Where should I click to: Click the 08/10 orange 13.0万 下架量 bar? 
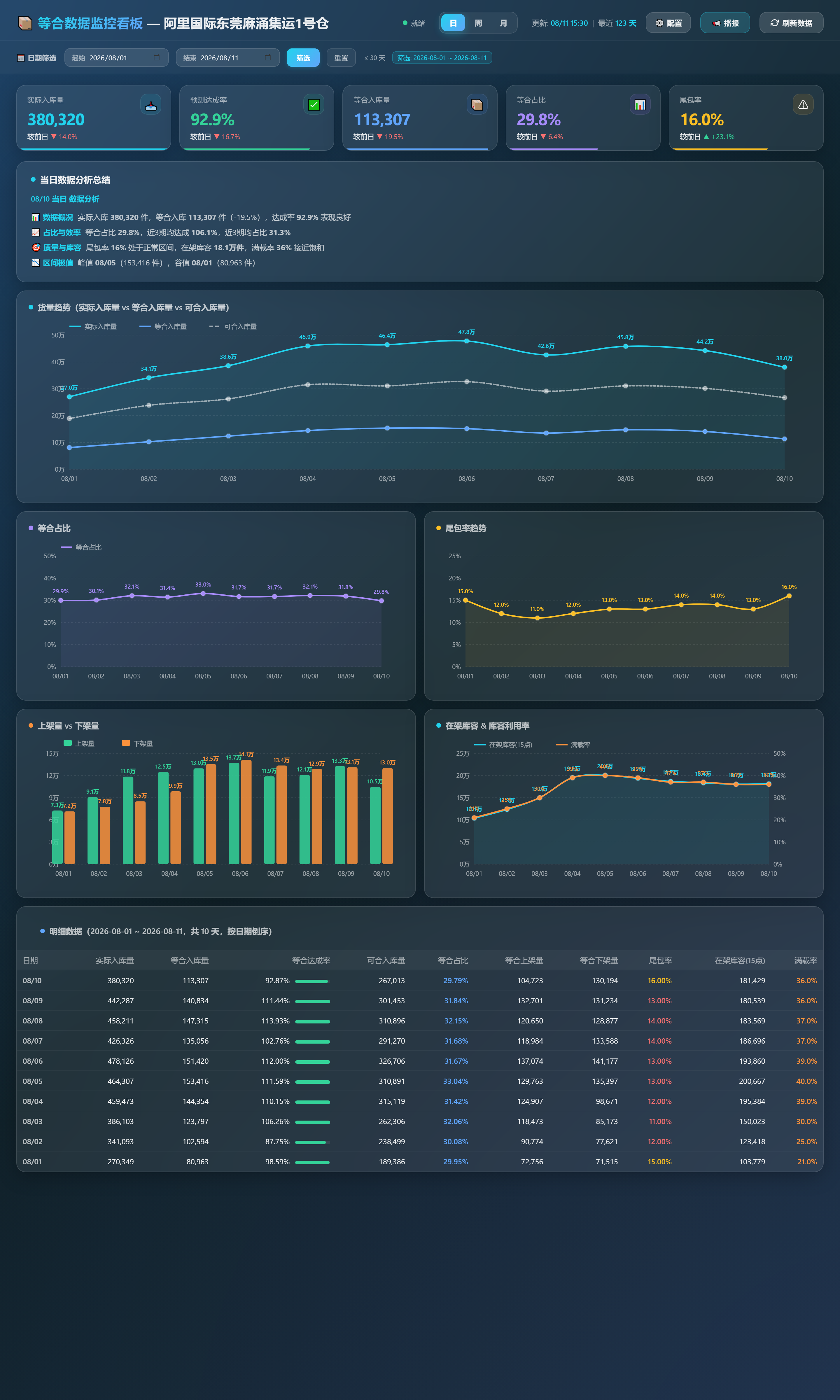click(388, 816)
